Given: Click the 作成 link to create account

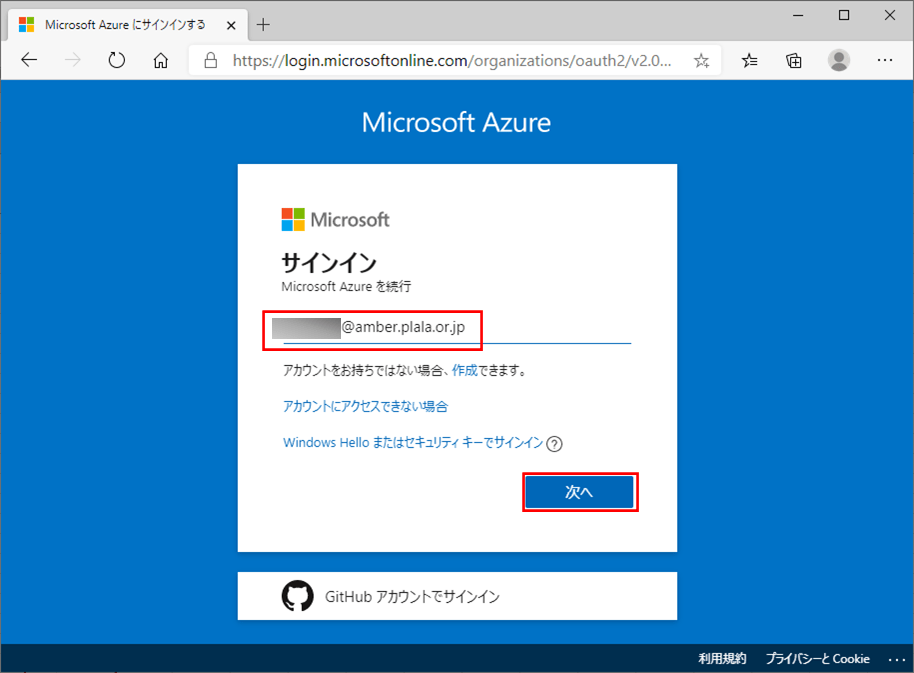Looking at the screenshot, I should point(464,370).
